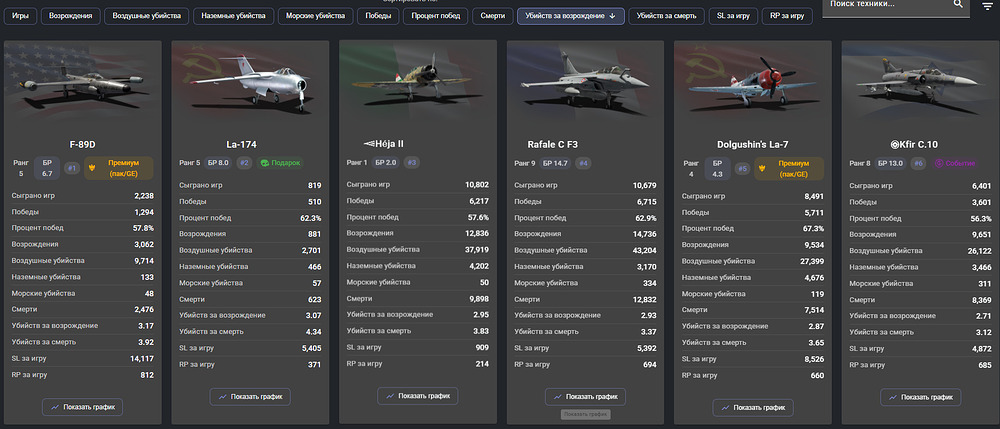Click the Поиск техники search field
The height and width of the screenshot is (429, 1000).
pyautogui.click(x=889, y=4)
